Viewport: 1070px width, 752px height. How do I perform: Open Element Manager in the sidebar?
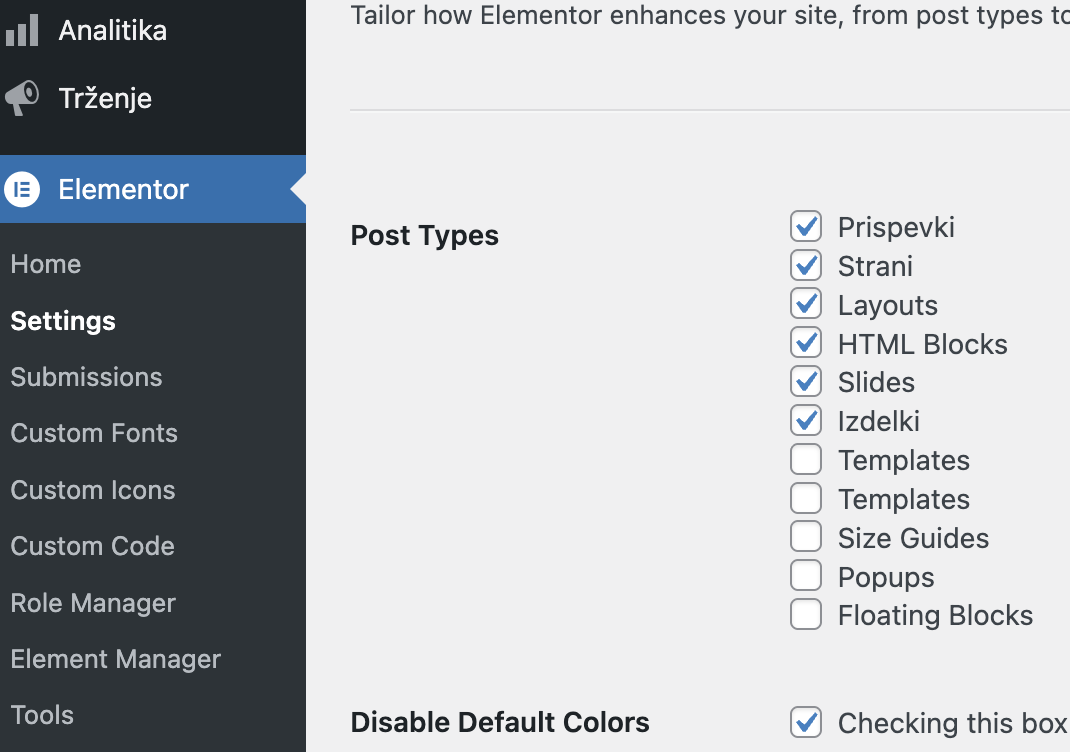(116, 659)
